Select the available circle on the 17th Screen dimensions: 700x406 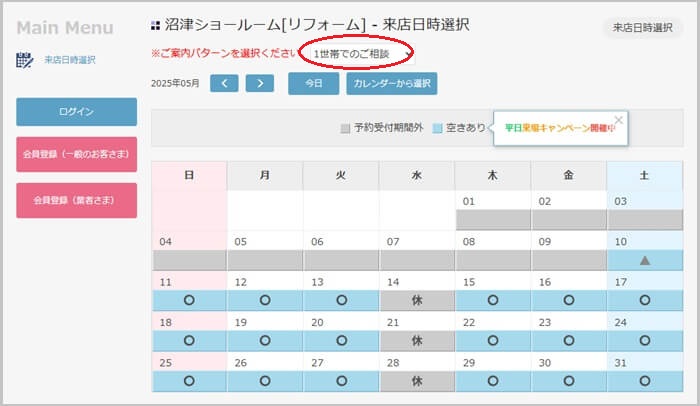point(645,301)
